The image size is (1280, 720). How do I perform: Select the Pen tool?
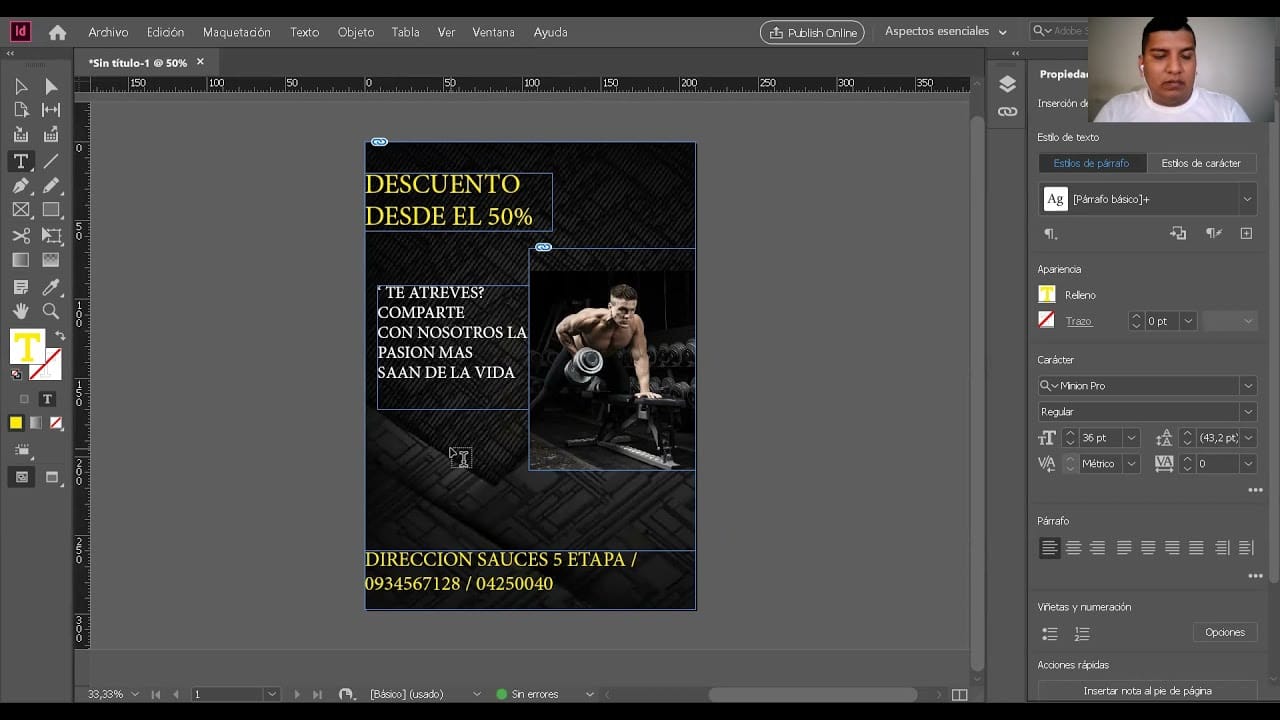20,185
